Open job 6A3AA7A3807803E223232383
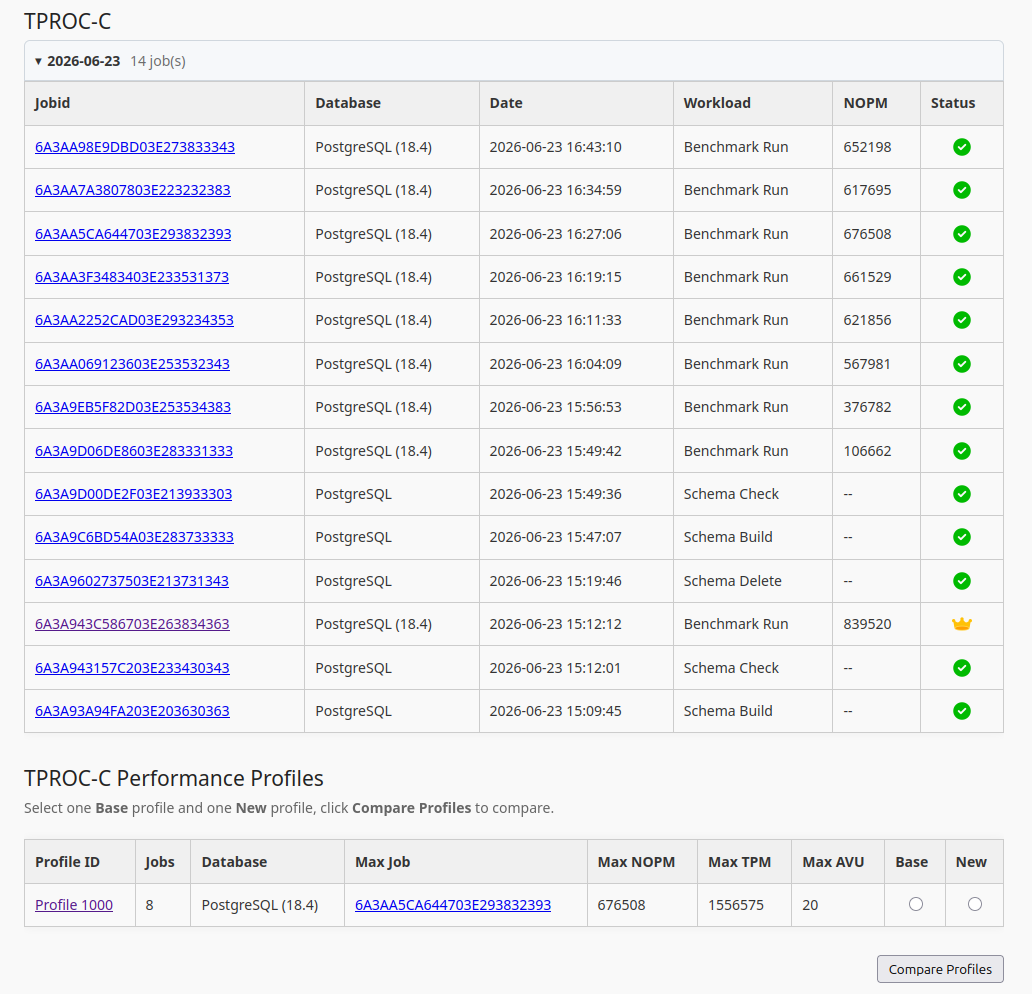This screenshot has height=994, width=1032. (x=132, y=190)
